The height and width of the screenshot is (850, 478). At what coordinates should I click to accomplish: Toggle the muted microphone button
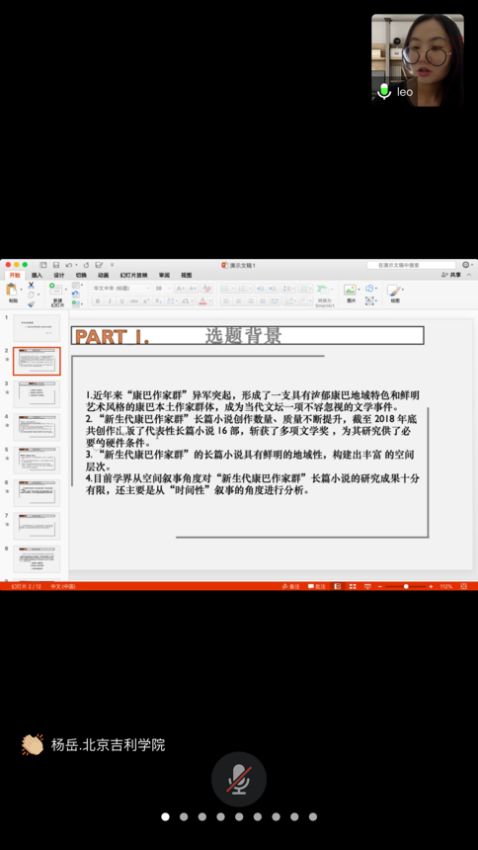(x=239, y=779)
